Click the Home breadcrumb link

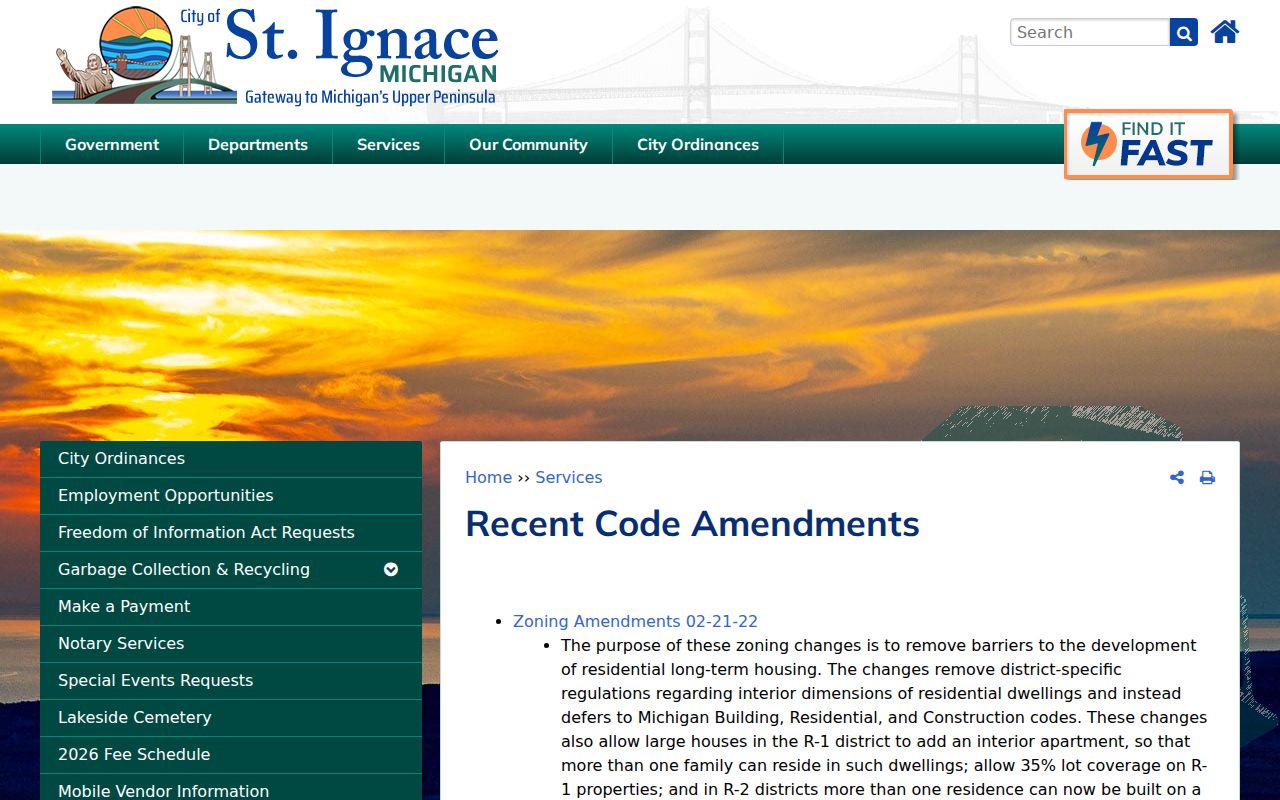488,478
